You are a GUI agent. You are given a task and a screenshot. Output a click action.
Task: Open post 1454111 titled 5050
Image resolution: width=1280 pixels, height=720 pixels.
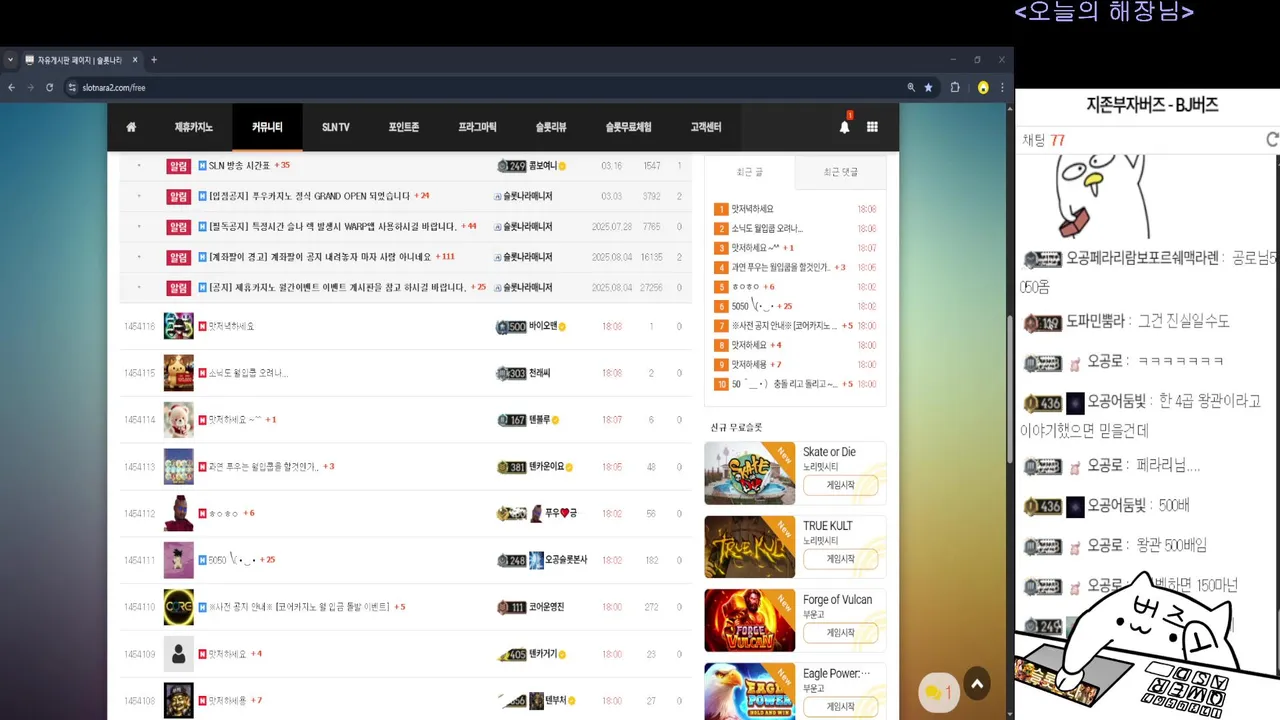pyautogui.click(x=232, y=560)
